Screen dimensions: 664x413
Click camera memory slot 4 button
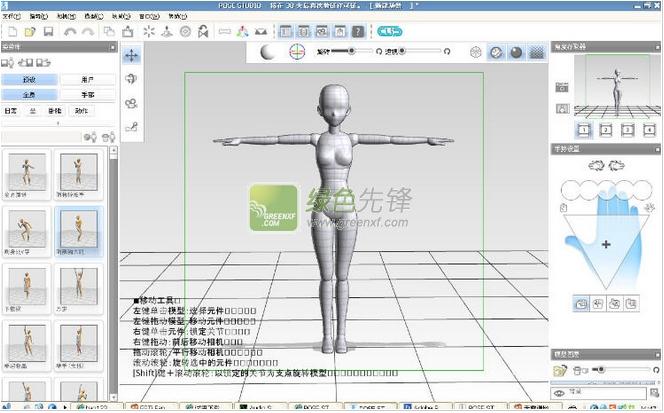click(x=649, y=130)
